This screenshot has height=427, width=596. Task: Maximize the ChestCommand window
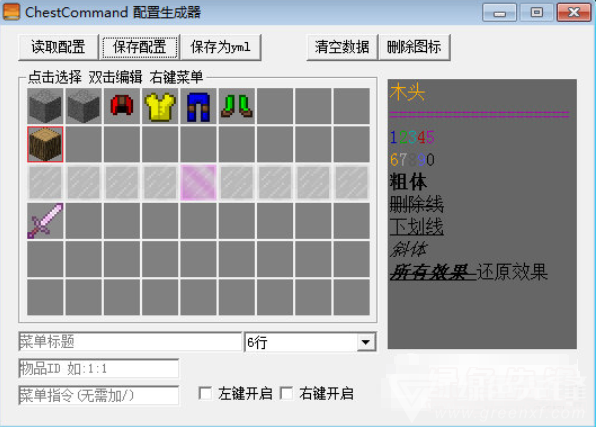pyautogui.click(x=537, y=13)
